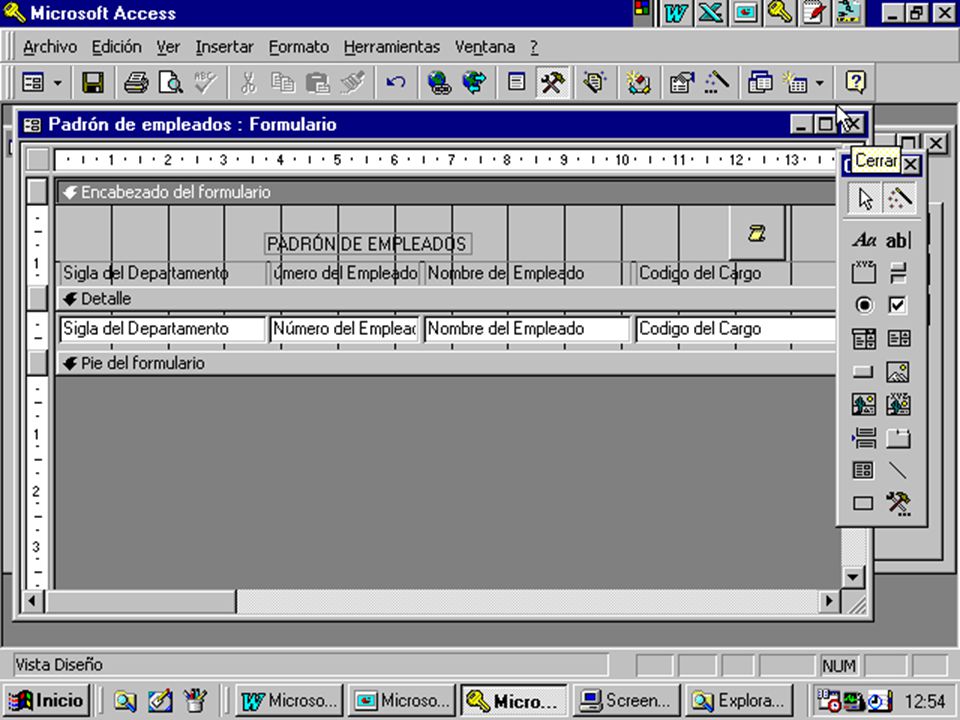Select the Codigo del Cargo text box in Detalle

(736, 329)
